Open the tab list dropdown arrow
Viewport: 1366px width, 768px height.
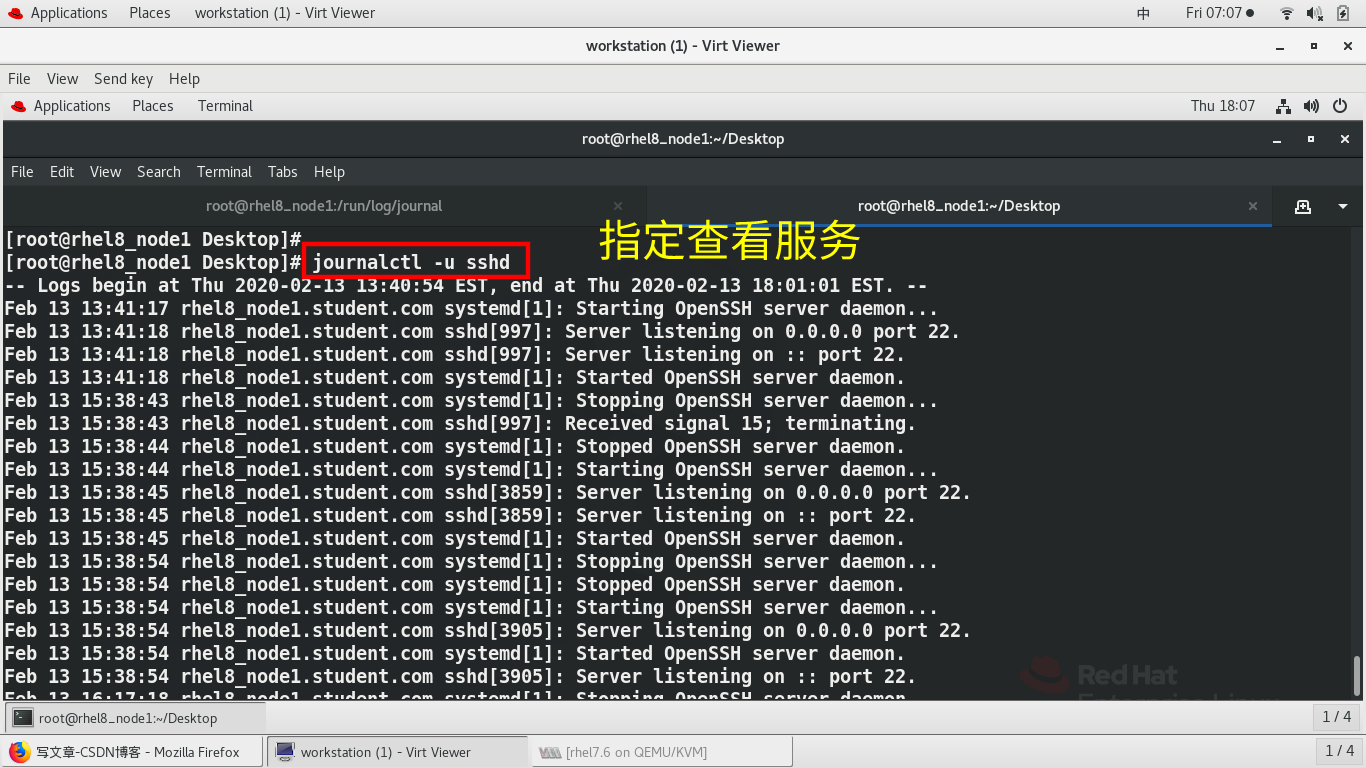[x=1343, y=207]
